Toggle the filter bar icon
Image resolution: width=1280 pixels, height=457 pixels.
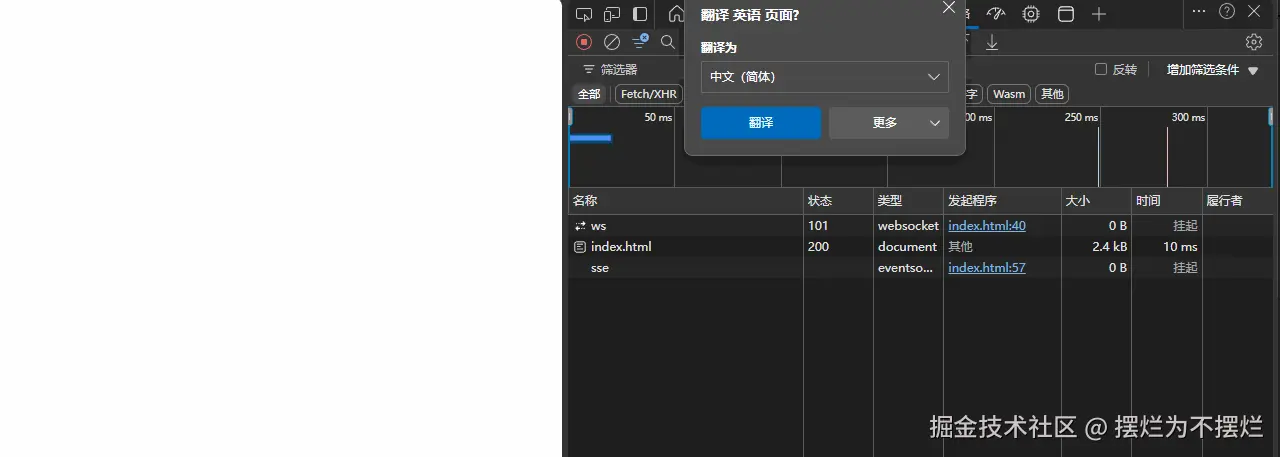(640, 41)
